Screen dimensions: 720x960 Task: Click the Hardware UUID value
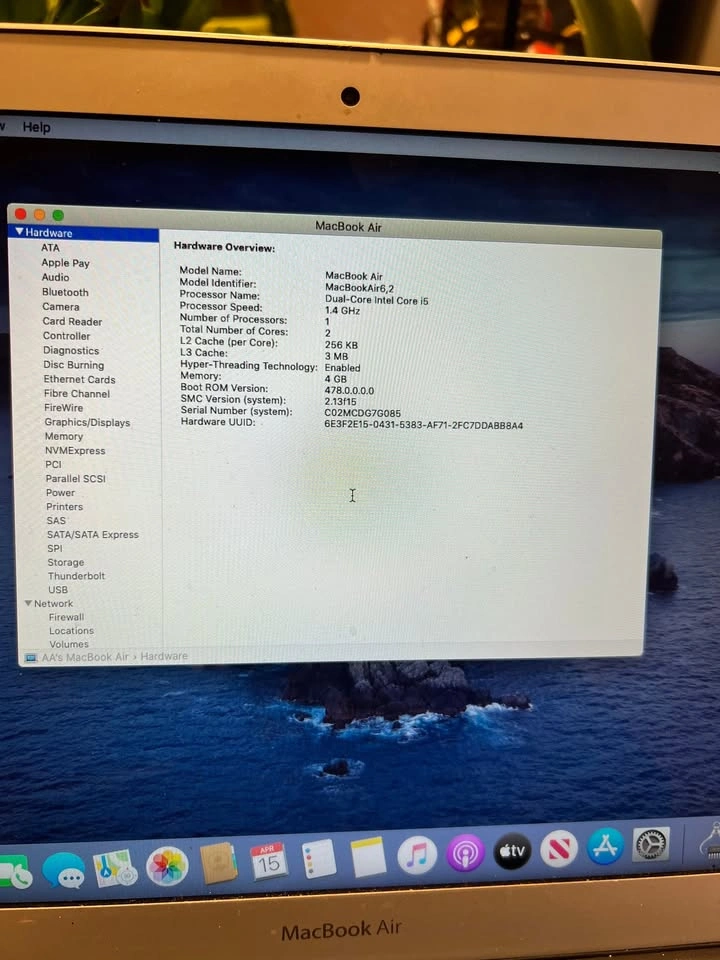point(424,426)
